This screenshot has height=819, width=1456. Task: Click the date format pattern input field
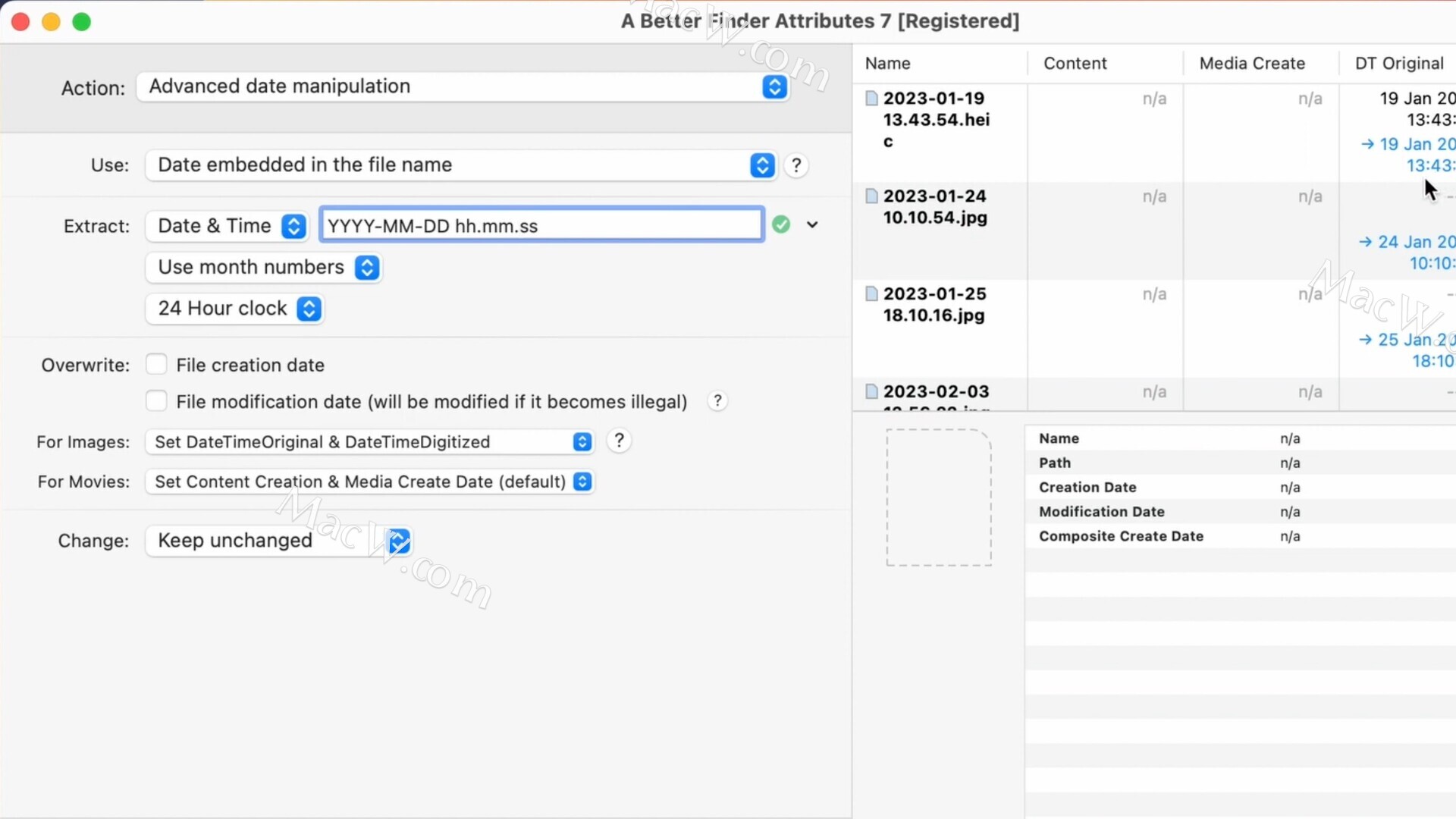(541, 225)
